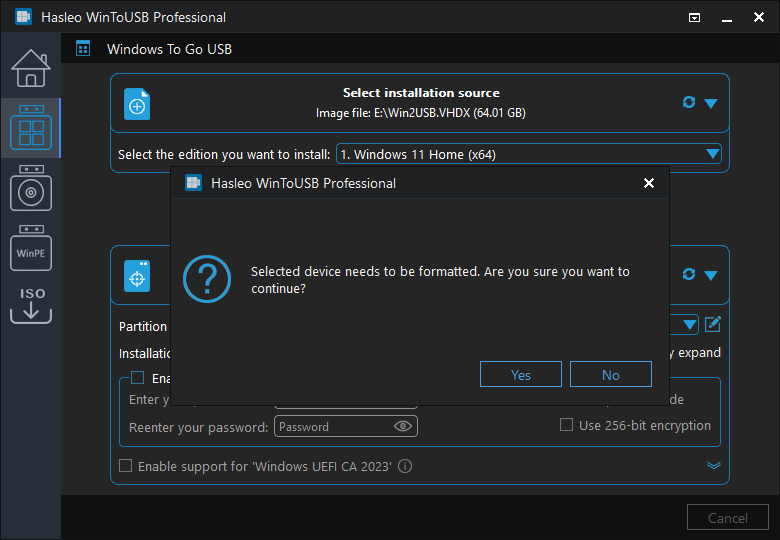The width and height of the screenshot is (780, 540).
Task: Check 'Enable support for Windows UEFI CA 2023'
Action: point(126,466)
